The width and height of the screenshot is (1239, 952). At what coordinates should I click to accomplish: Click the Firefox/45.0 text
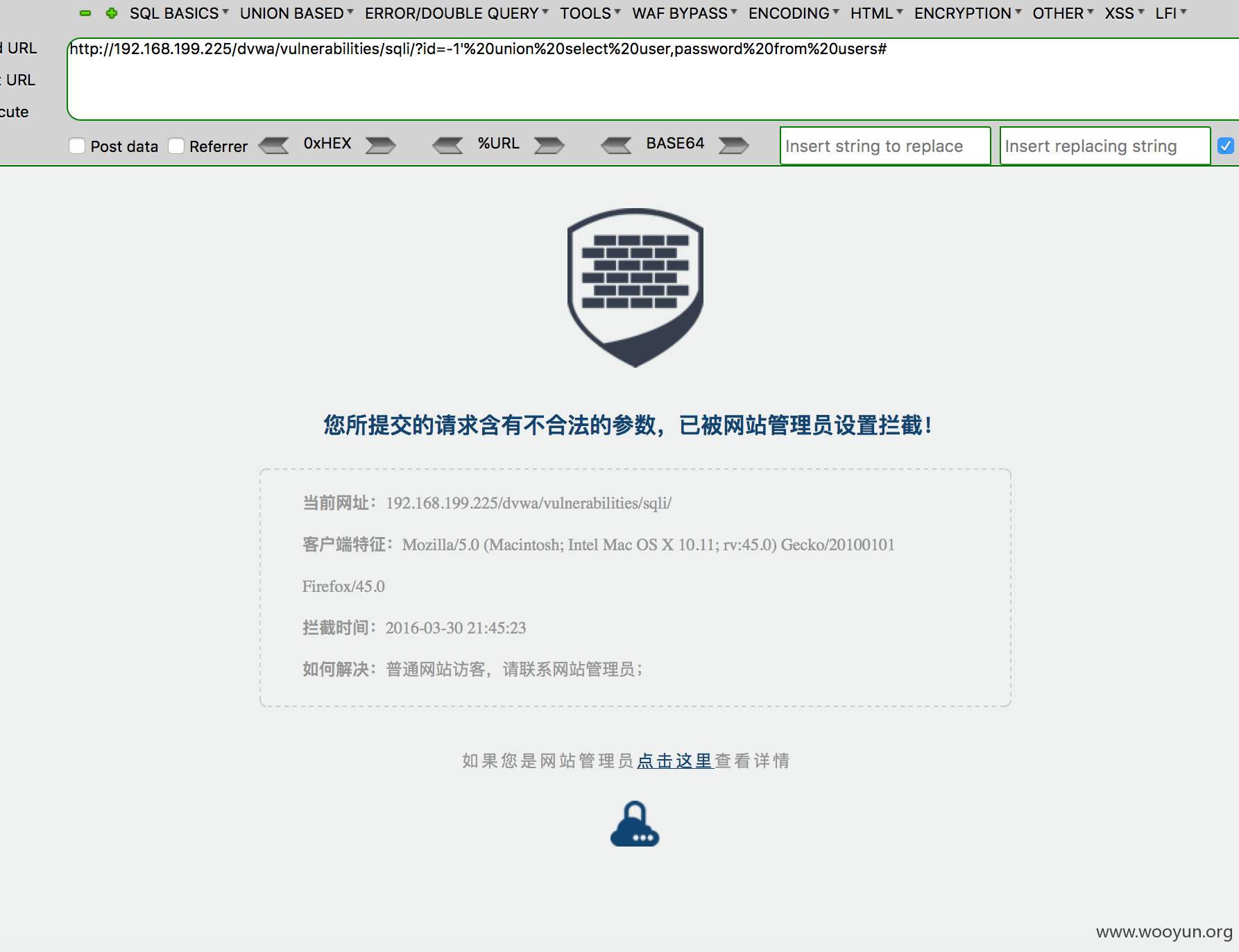click(343, 586)
